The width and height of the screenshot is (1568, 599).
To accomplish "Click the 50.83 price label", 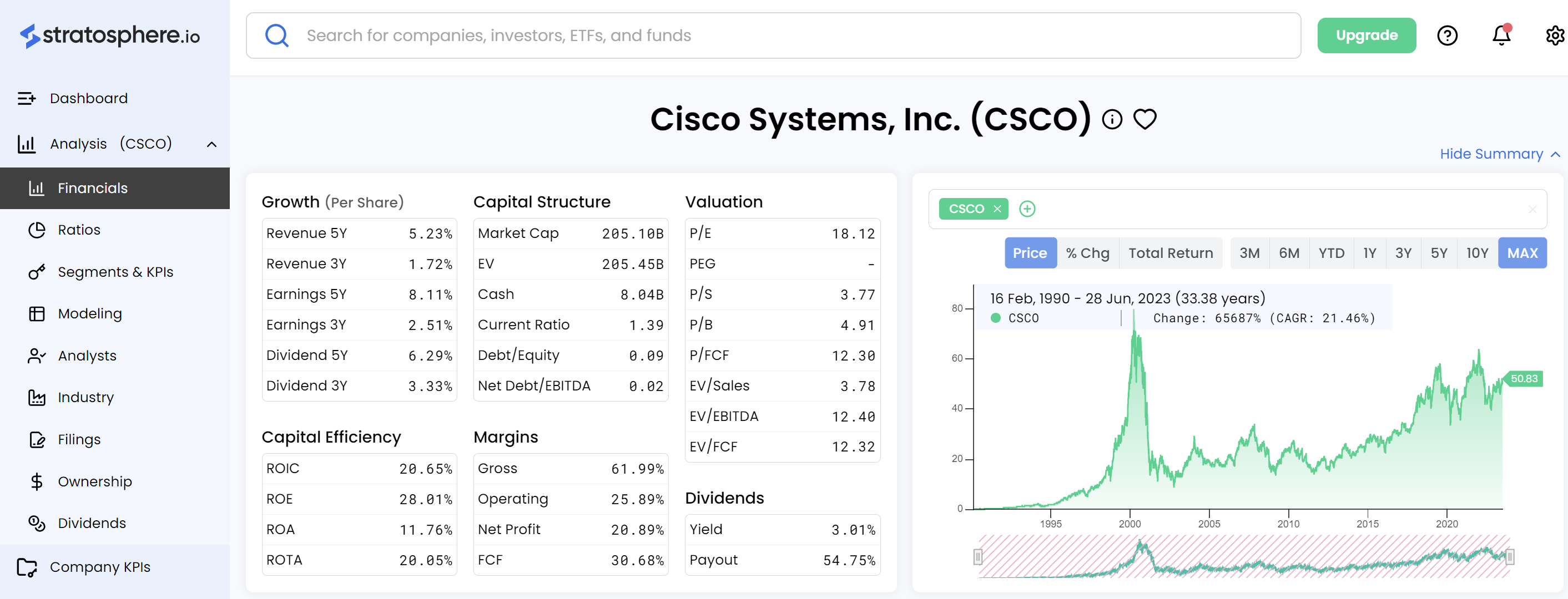I will [x=1524, y=378].
